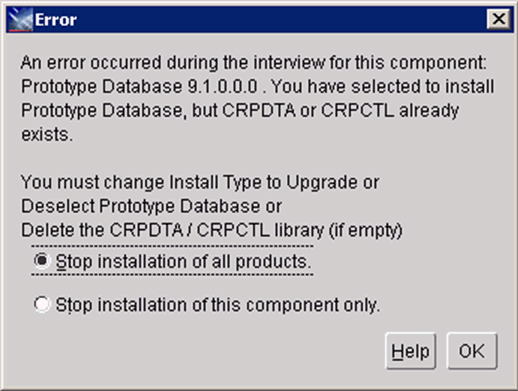
Task: Close the Error dialog with the X
Action: pyautogui.click(x=498, y=19)
